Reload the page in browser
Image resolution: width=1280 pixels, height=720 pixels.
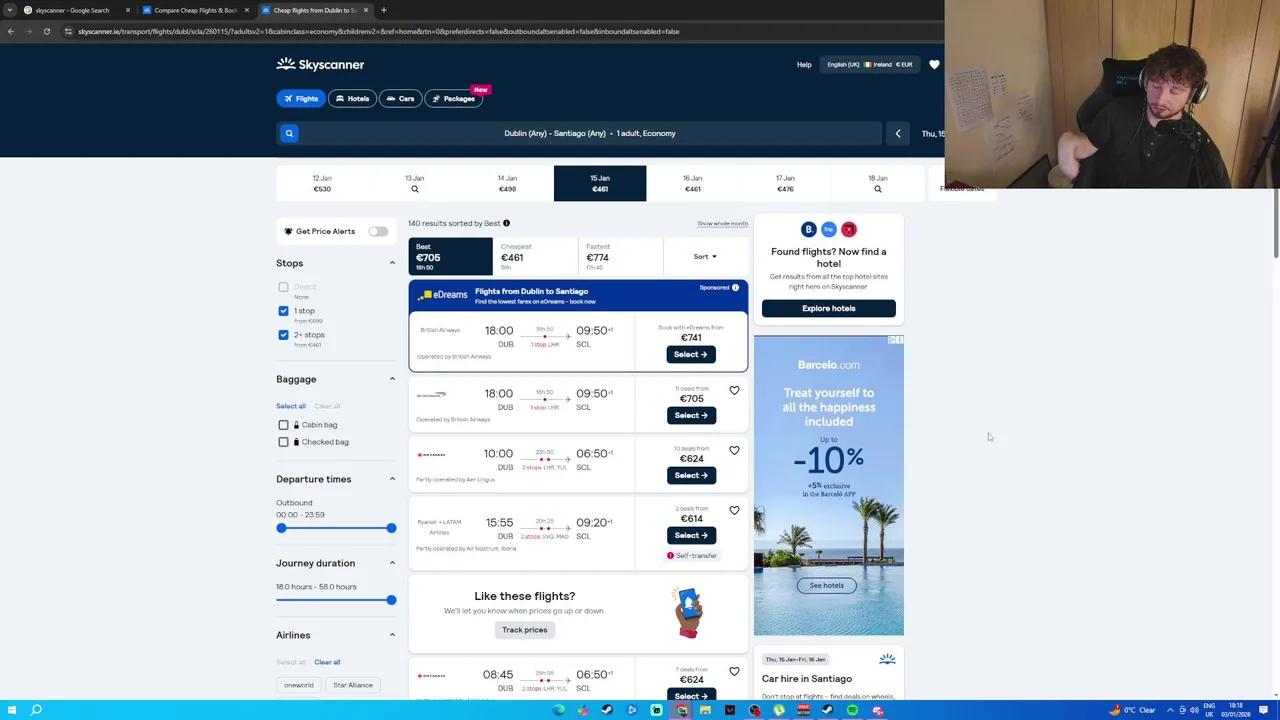point(46,31)
